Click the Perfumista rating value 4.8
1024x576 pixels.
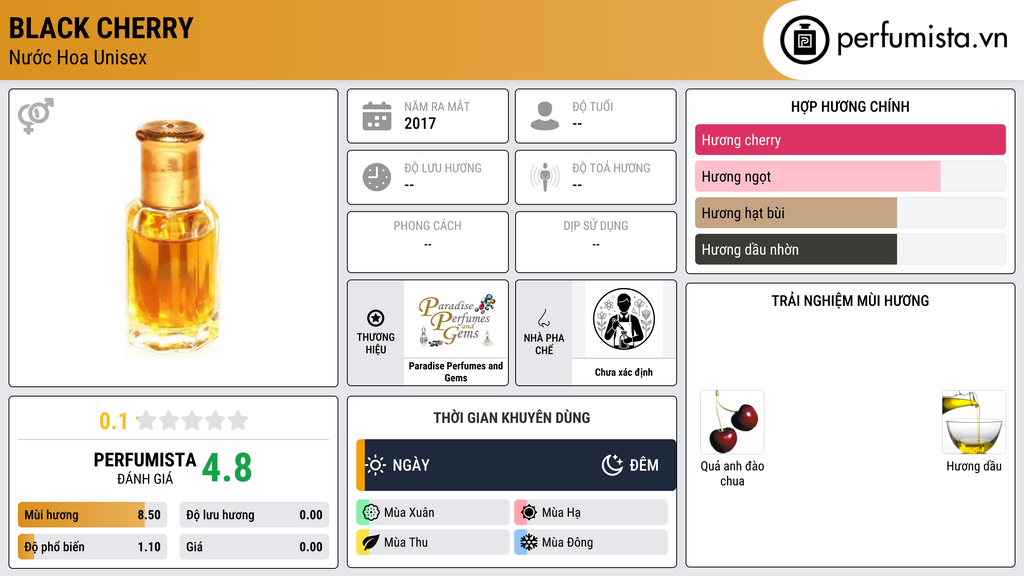[x=227, y=468]
